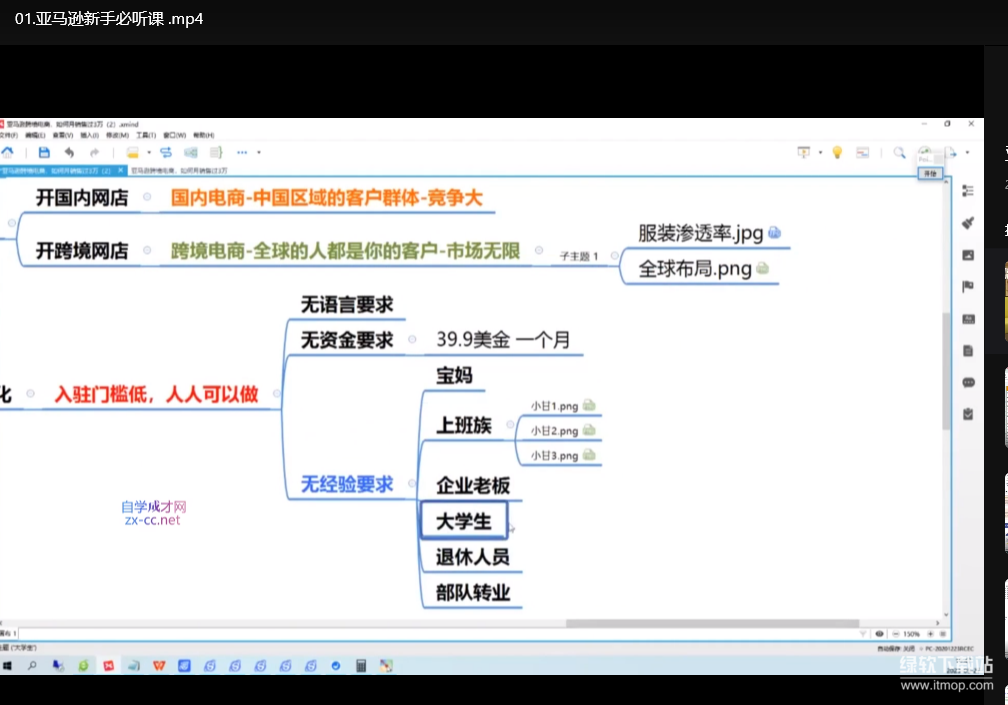Collapse the 无经验要求 branch toggle
1008x705 pixels.
(x=411, y=484)
